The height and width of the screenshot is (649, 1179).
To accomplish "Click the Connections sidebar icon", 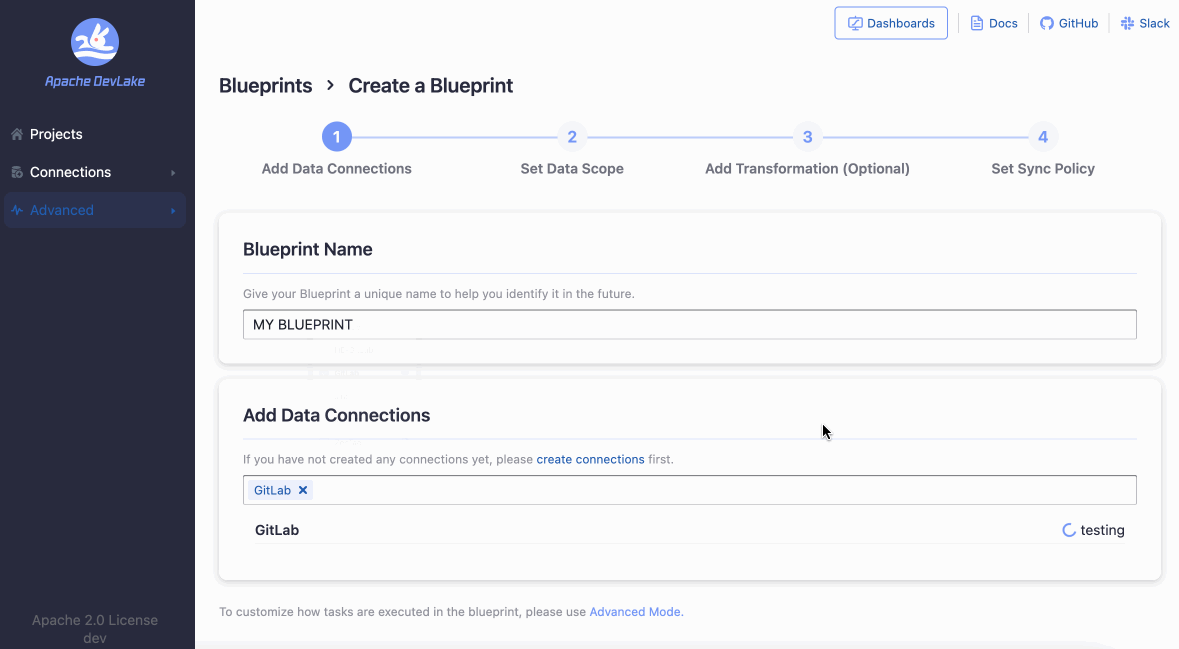I will (17, 172).
